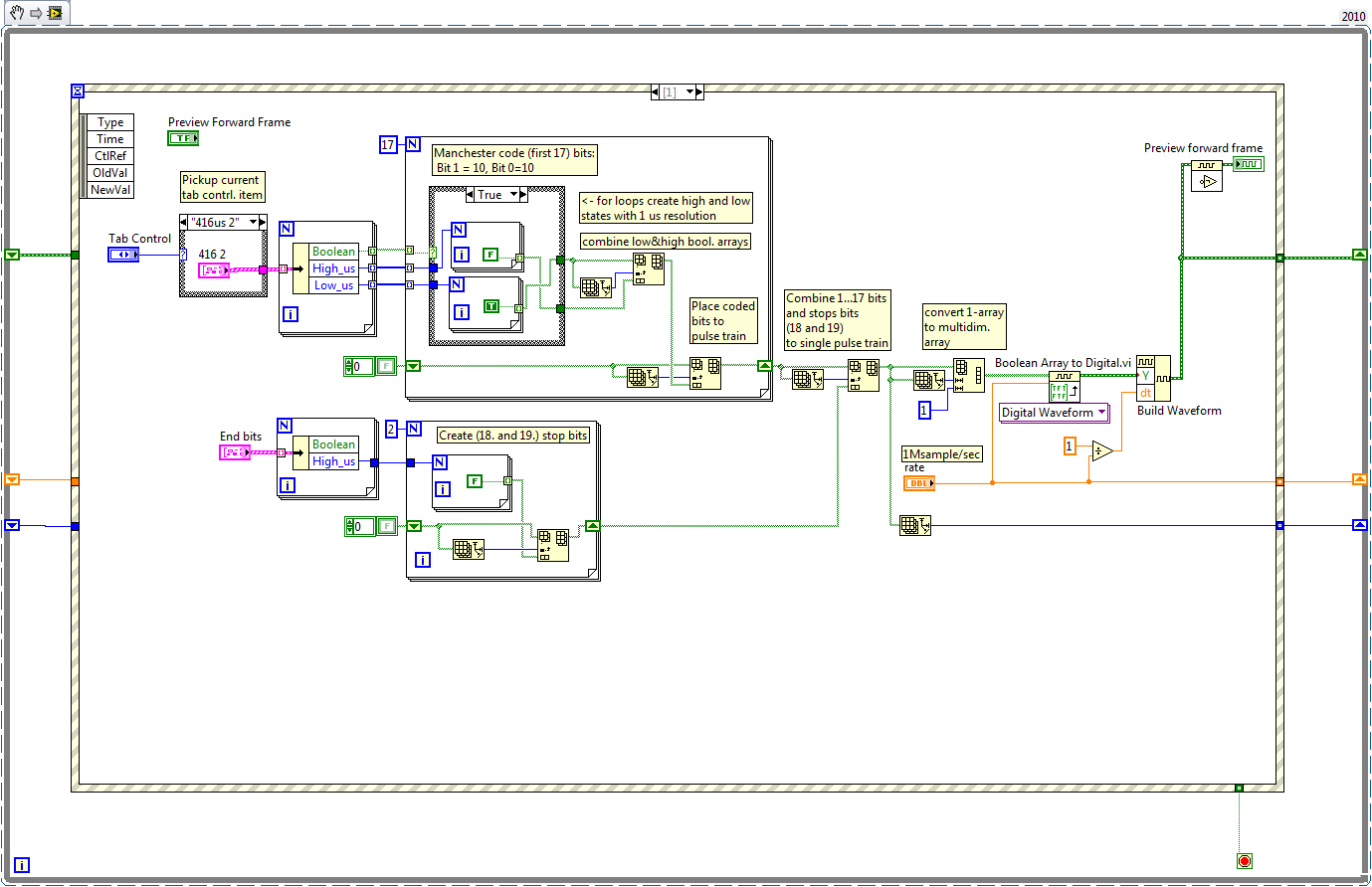
Task: Toggle the Preview Forward Frame TF boolean terminal
Action: tap(183, 138)
